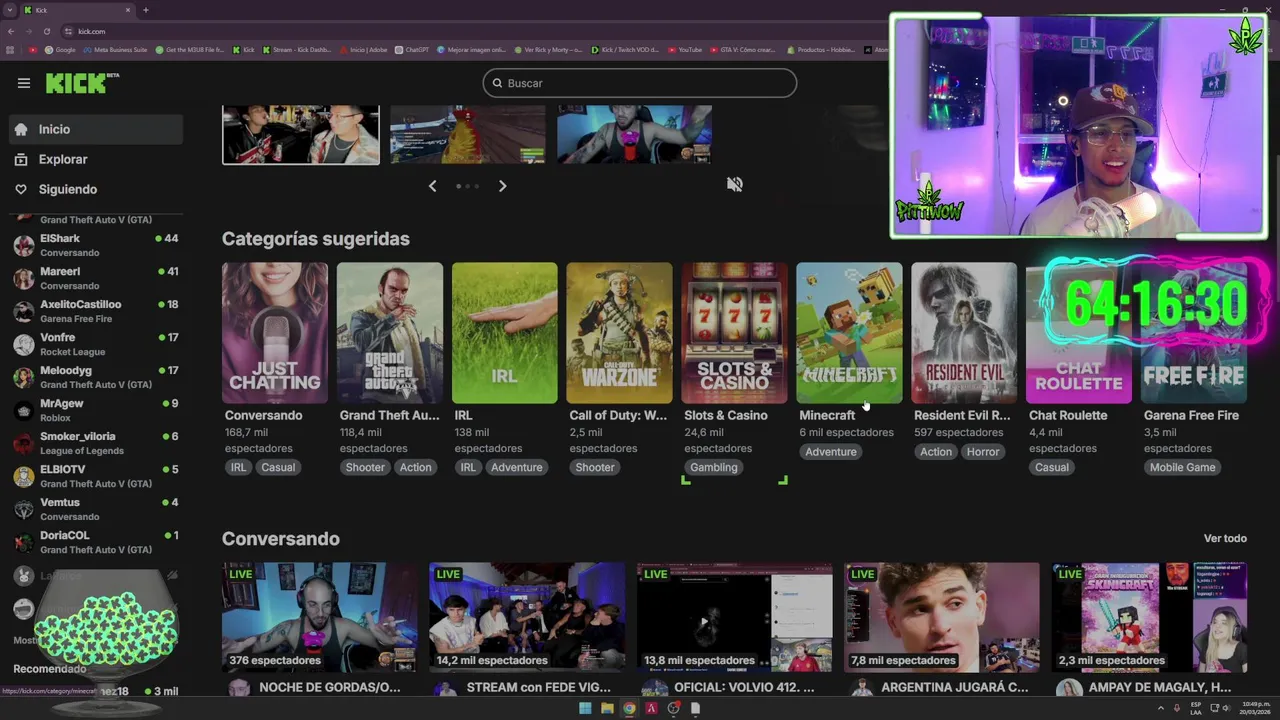1280x720 pixels.
Task: Open DoriaCOL avatar in sidebar
Action: point(24,542)
